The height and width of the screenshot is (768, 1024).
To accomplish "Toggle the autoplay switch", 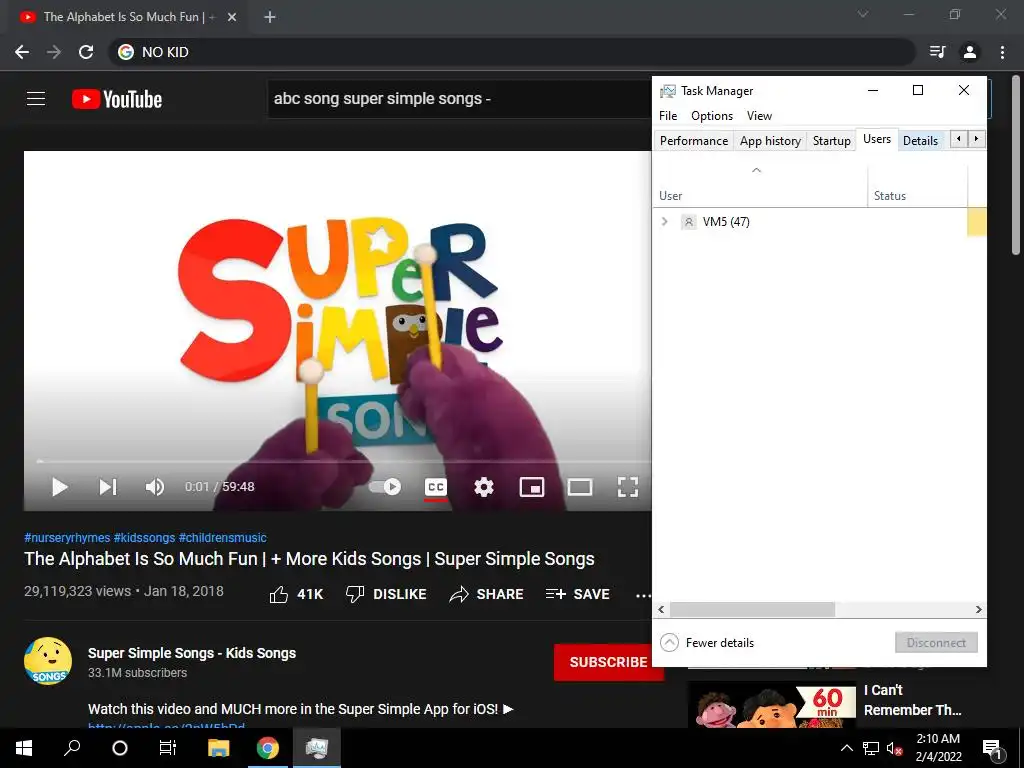I will (x=385, y=487).
